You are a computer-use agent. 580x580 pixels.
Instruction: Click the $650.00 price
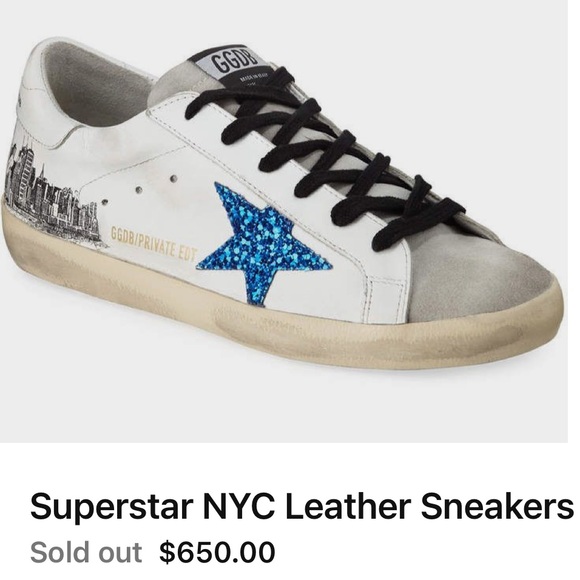click(x=217, y=552)
